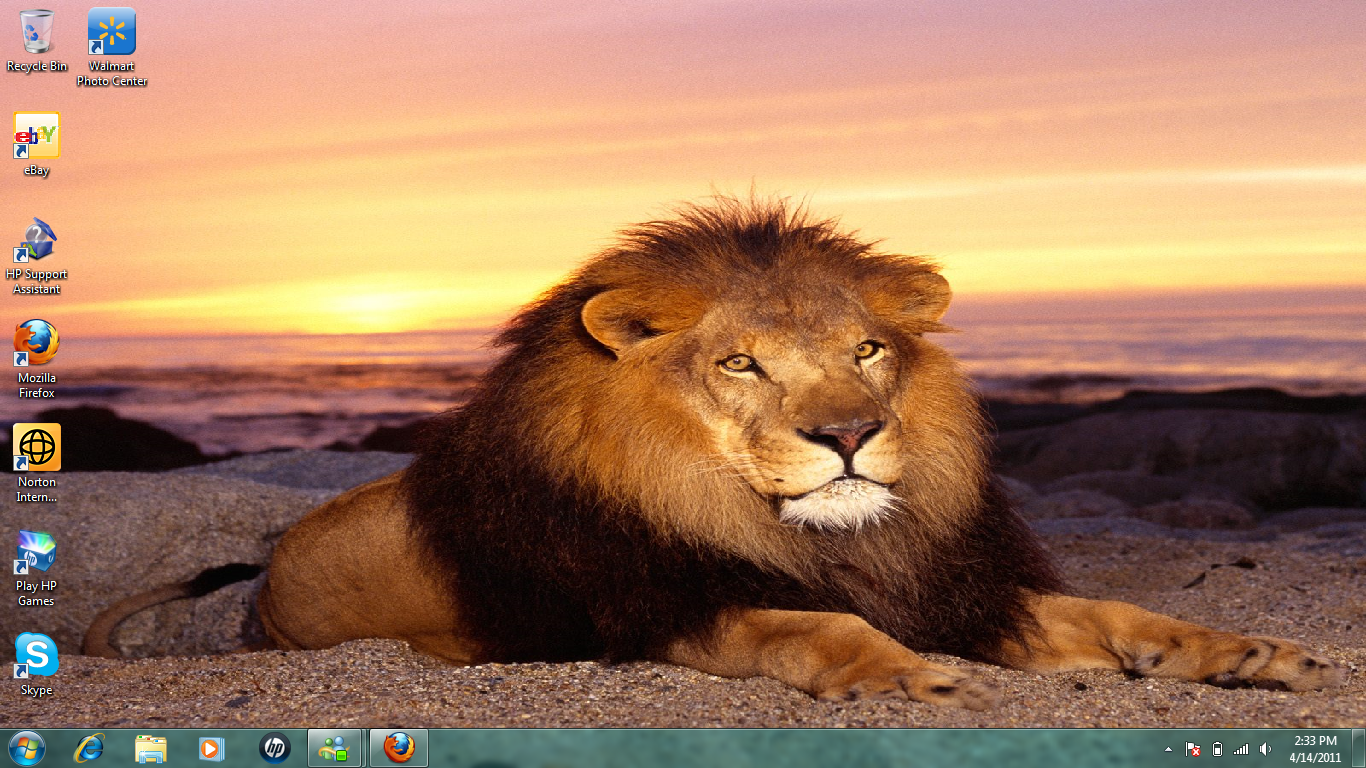The height and width of the screenshot is (768, 1366).
Task: Open Windows Media Player from taskbar
Action: click(212, 748)
